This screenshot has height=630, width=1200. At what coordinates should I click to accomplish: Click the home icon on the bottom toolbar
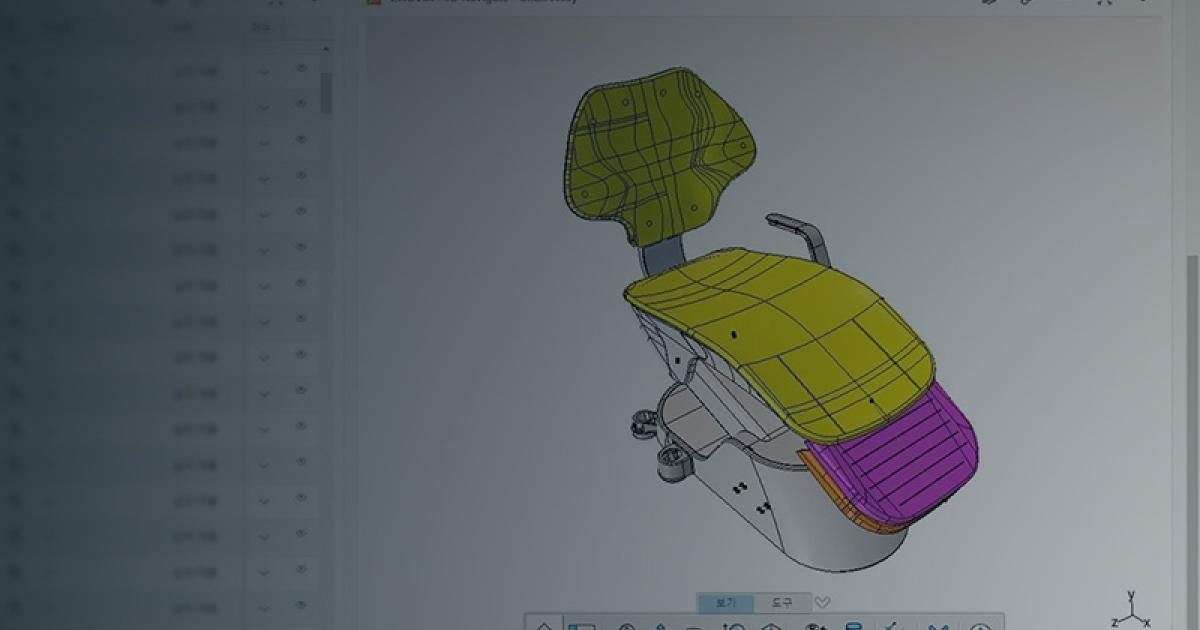[x=544, y=626]
